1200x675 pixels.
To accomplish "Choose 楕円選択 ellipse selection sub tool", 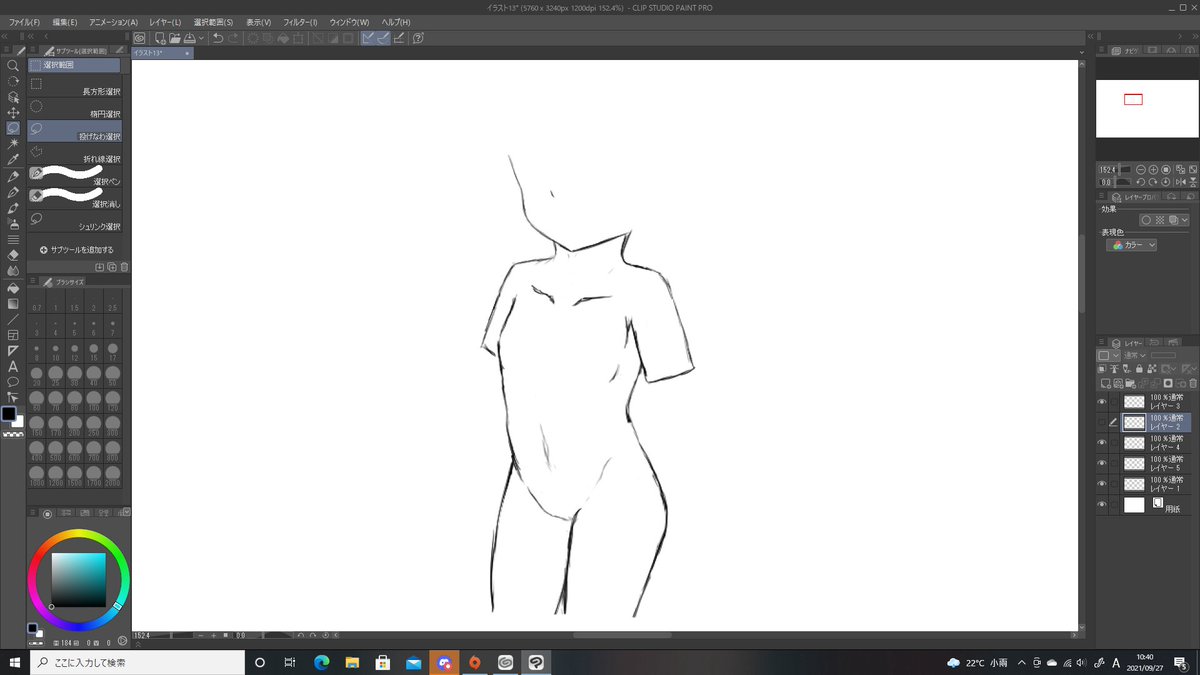I will pyautogui.click(x=75, y=109).
